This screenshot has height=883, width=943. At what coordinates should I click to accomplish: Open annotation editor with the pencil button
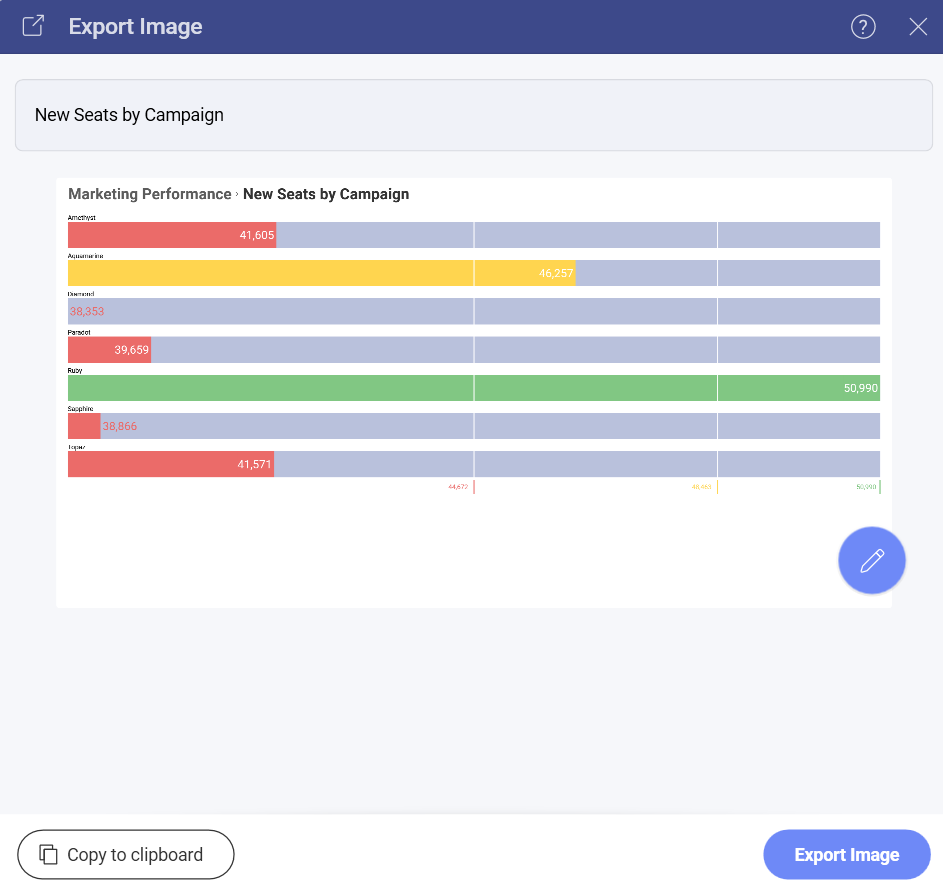point(871,560)
